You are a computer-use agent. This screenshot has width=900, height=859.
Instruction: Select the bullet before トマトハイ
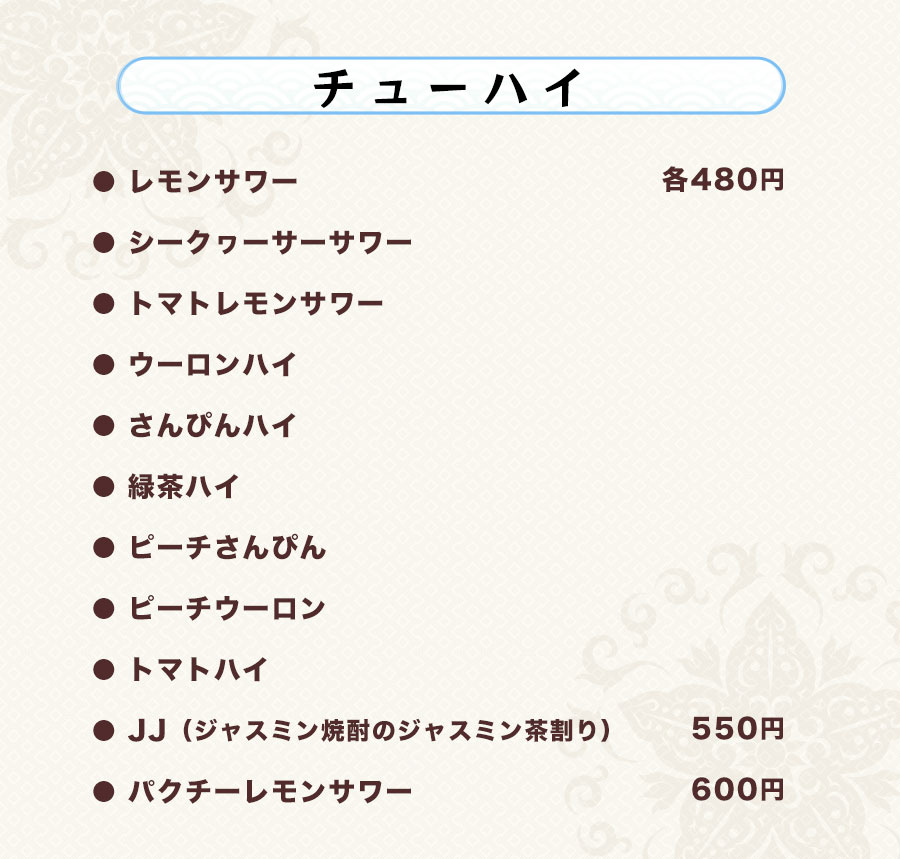101,671
